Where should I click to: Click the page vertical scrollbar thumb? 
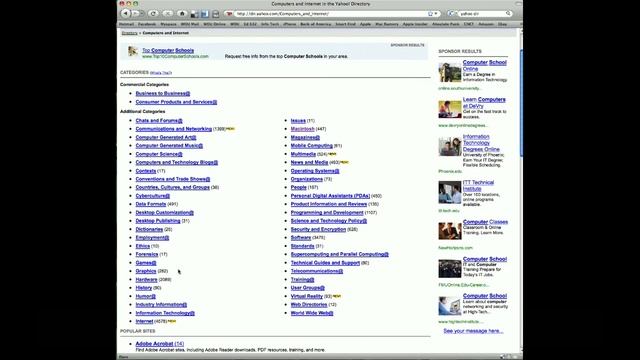[x=521, y=102]
